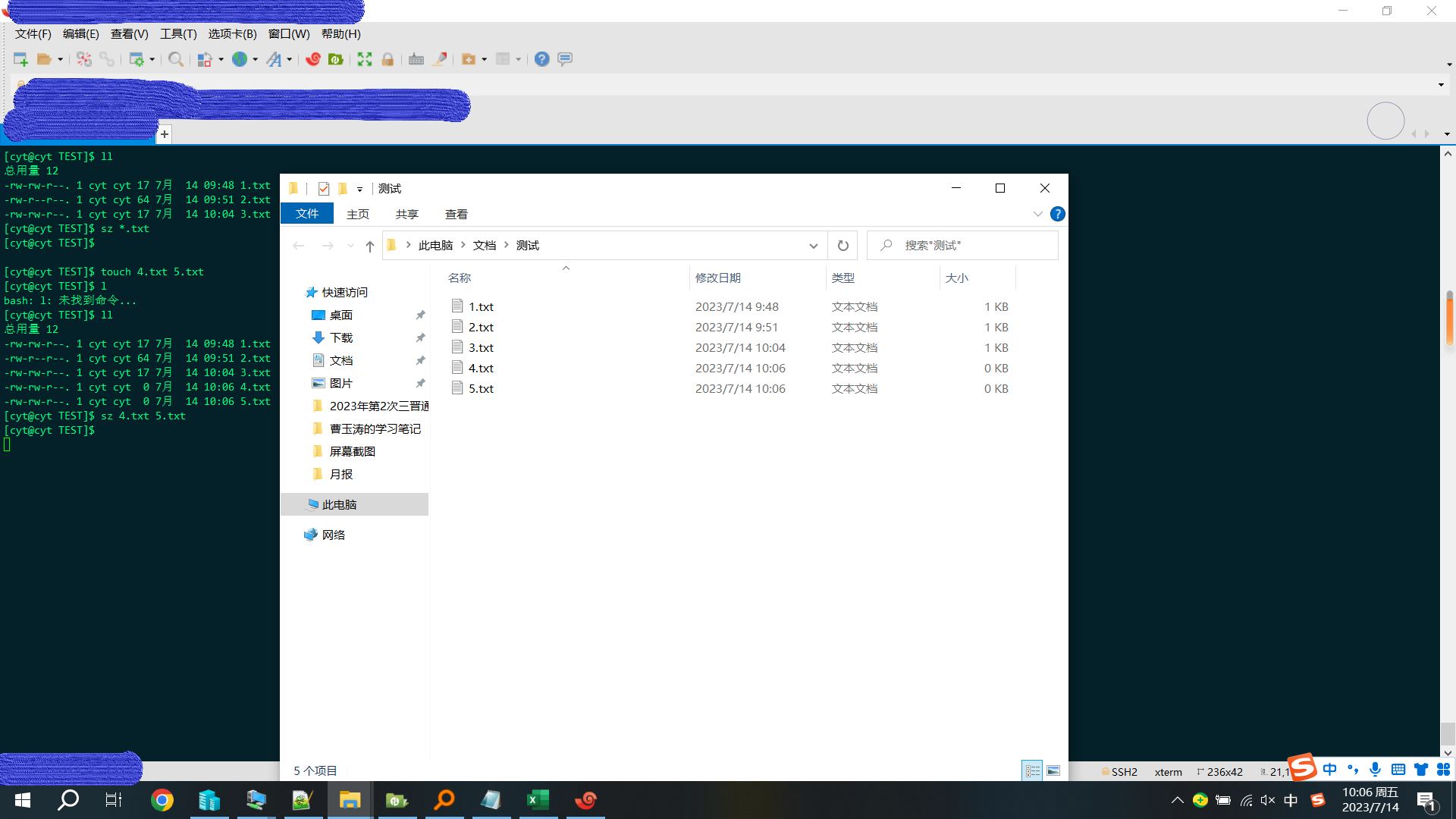
Task: Select 4.txt in the file list
Action: [x=481, y=369]
